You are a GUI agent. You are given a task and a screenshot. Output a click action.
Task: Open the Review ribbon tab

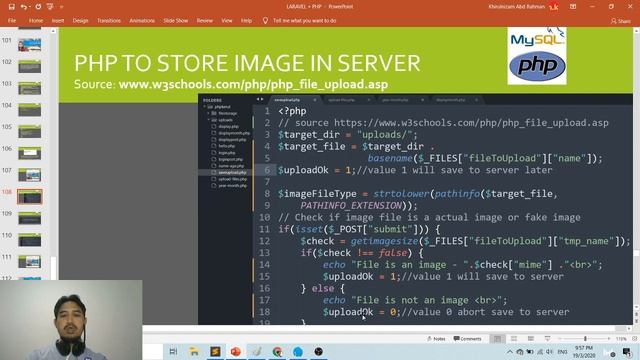[x=204, y=20]
